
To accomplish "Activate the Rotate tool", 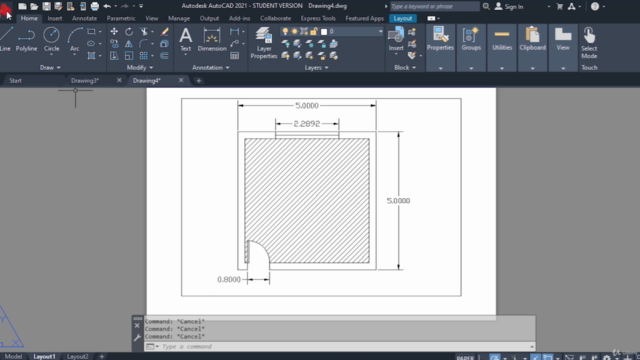I will [129, 32].
